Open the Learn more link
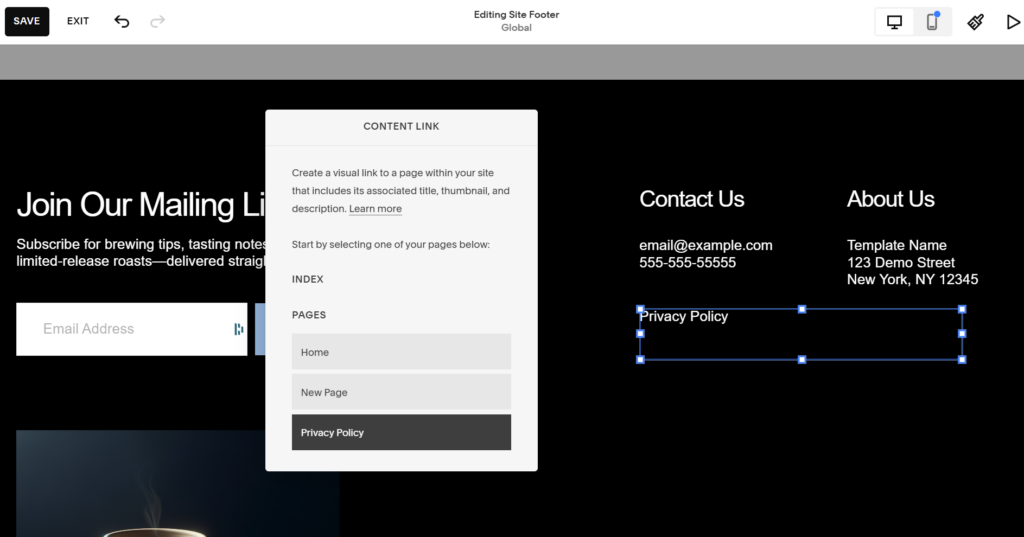The height and width of the screenshot is (537, 1024). coord(375,209)
